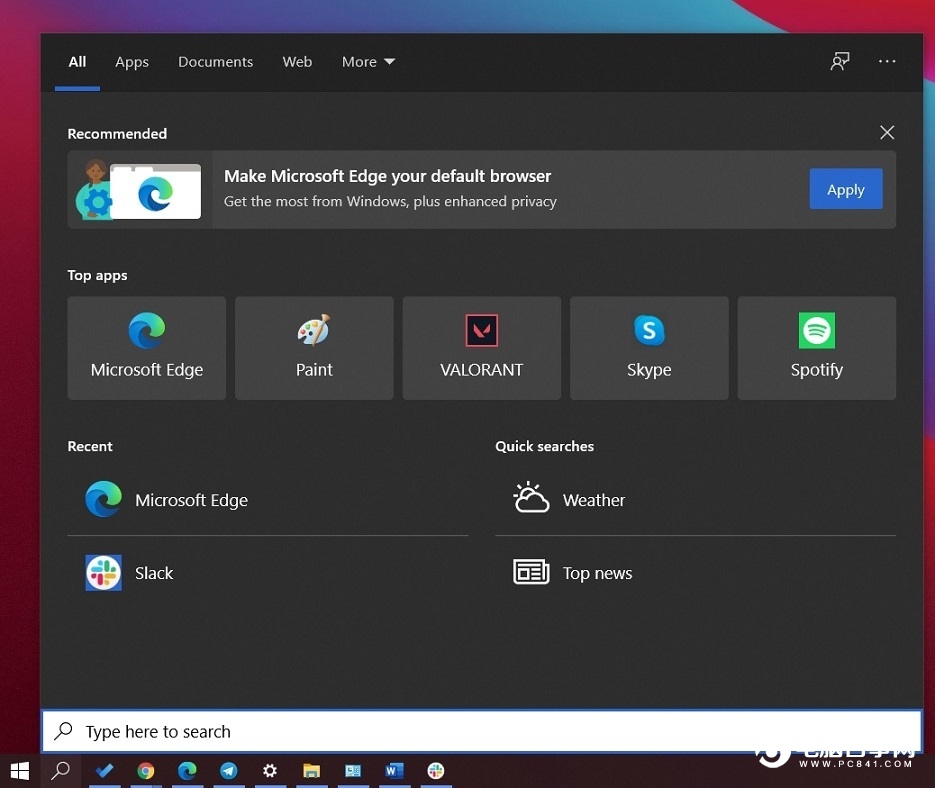Launch Spotify from Top apps
This screenshot has width=935, height=788.
tap(816, 347)
